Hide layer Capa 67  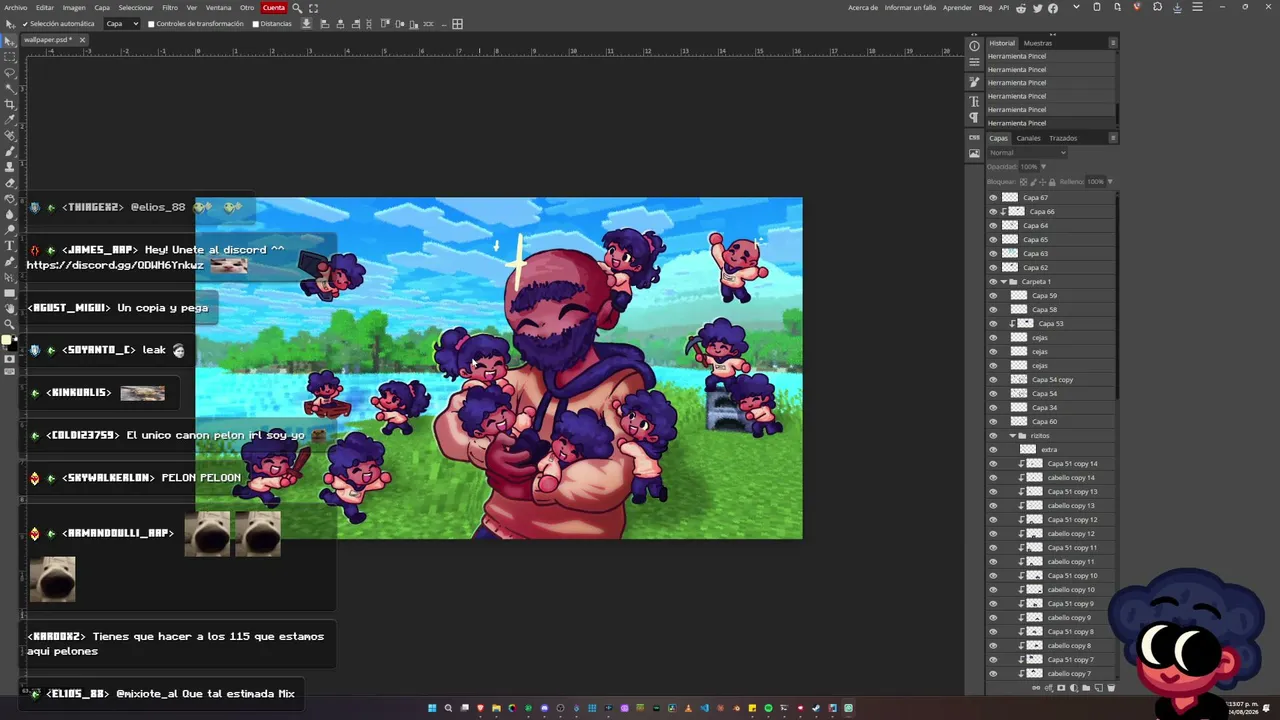[993, 198]
